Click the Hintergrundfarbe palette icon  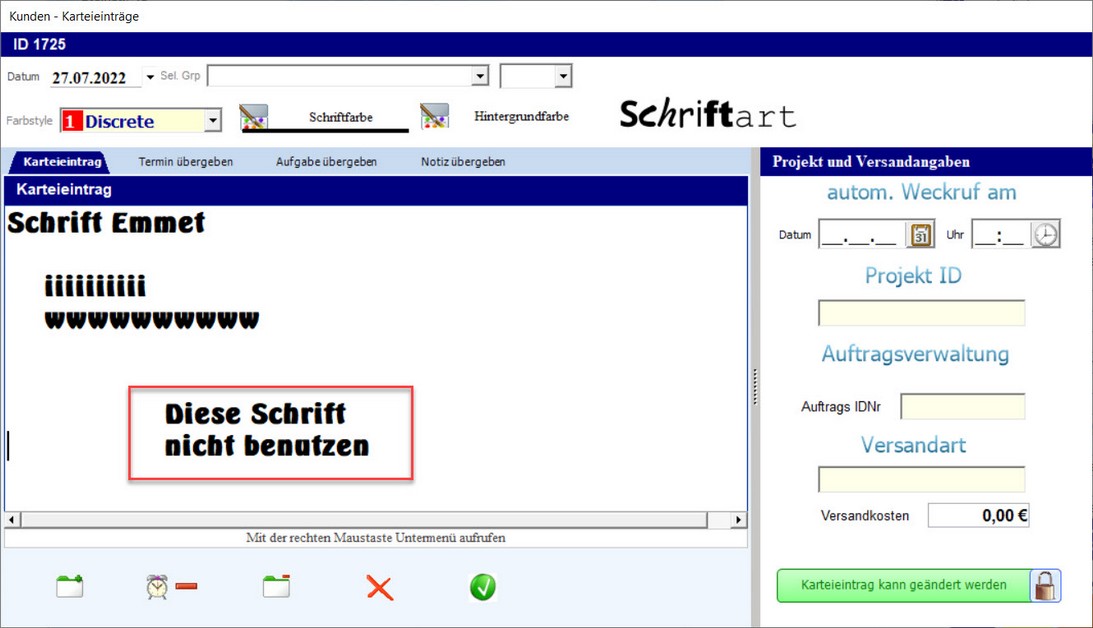(x=434, y=116)
